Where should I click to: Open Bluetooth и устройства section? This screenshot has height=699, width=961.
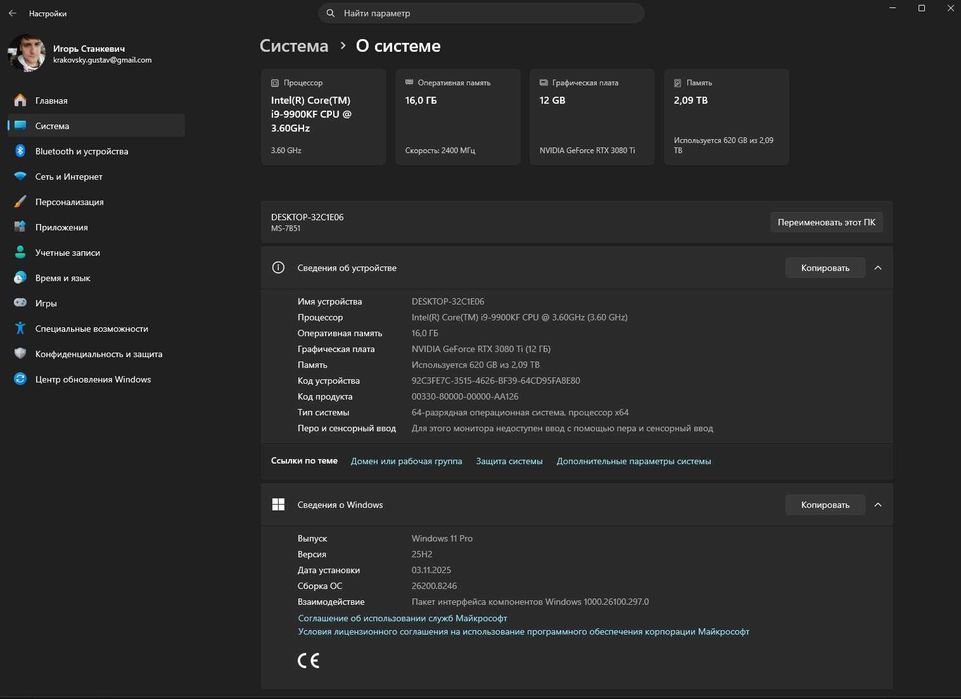coord(96,151)
